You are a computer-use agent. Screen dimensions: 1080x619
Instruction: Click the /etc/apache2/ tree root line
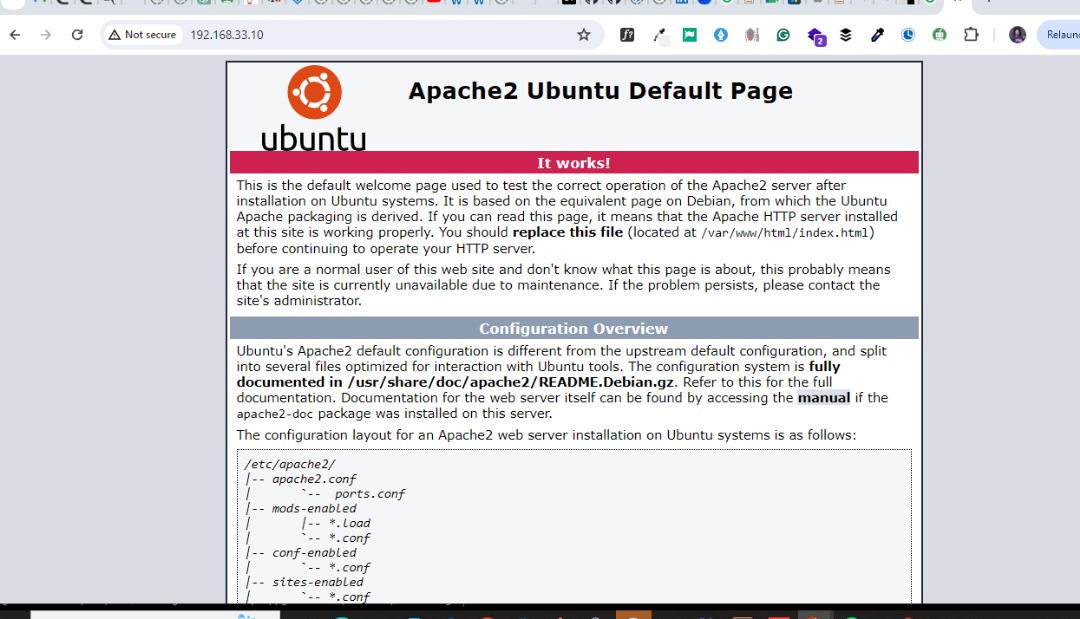pos(289,464)
